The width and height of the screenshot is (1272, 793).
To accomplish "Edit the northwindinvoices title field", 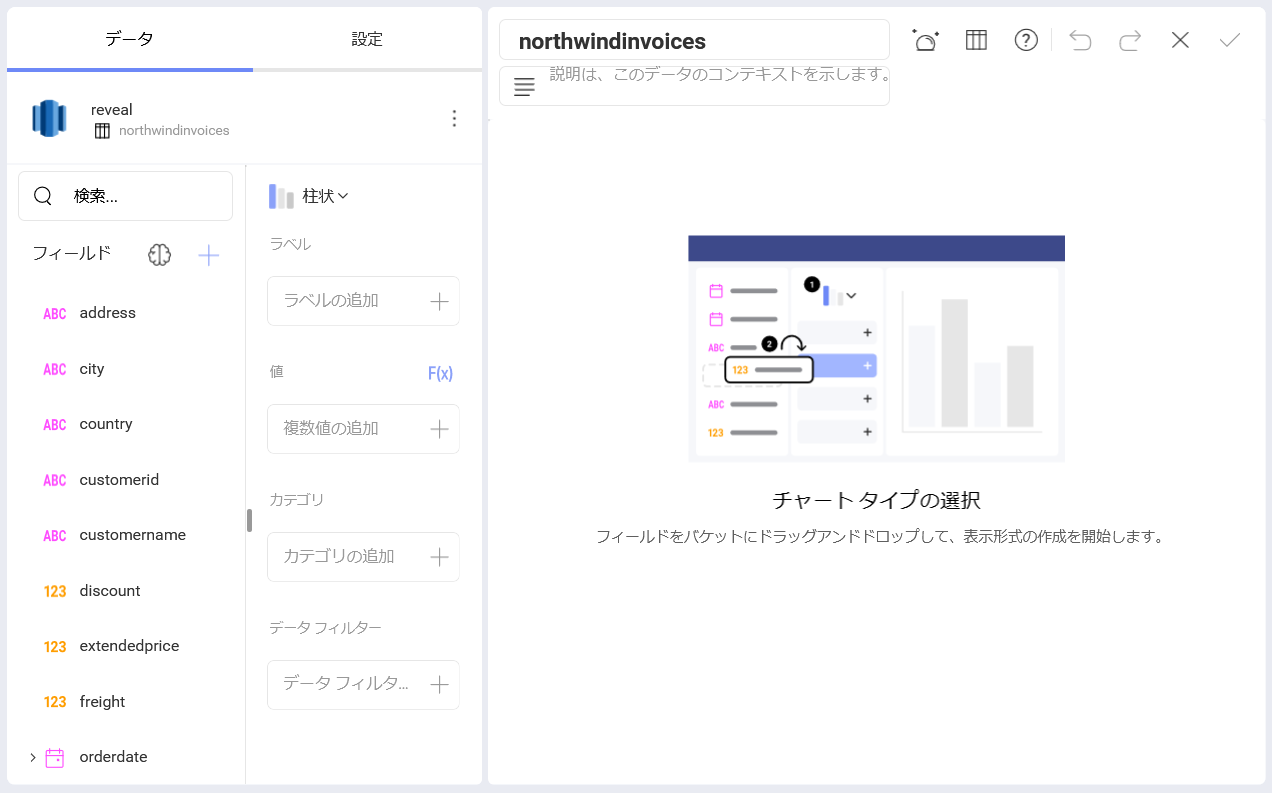I will (694, 40).
